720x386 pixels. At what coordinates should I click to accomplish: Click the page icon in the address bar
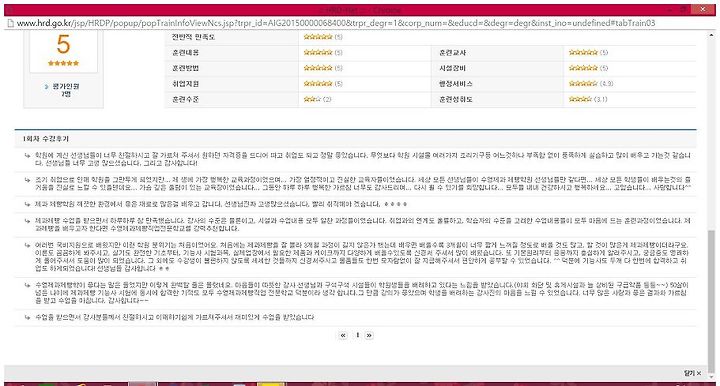(10, 23)
